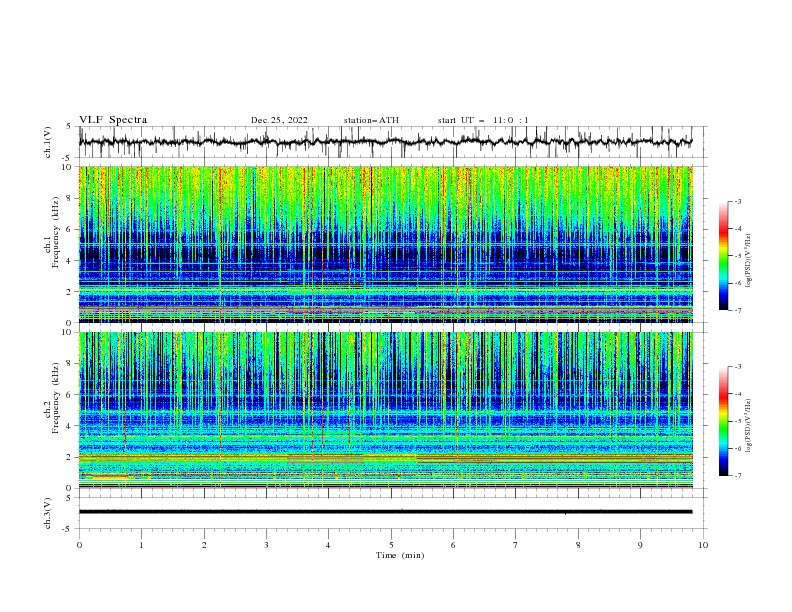Click the time-axis tick label "1"
This screenshot has height=612, width=792.
point(141,545)
